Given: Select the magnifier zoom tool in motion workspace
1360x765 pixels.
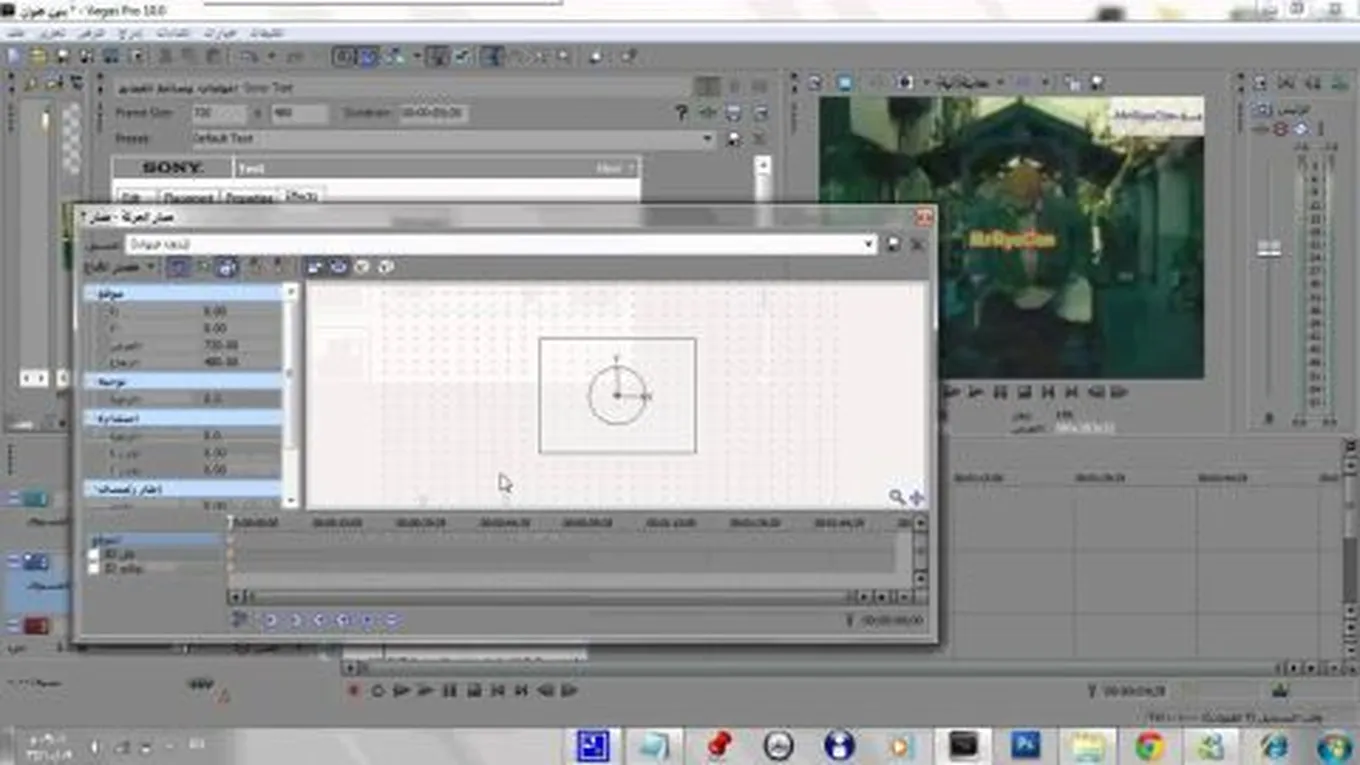Looking at the screenshot, I should (x=897, y=497).
